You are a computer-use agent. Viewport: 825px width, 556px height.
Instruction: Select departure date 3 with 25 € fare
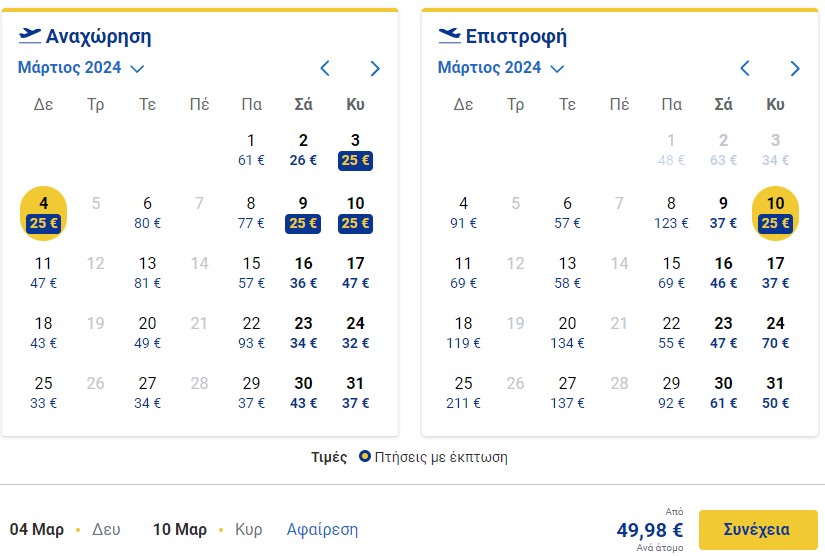point(355,150)
